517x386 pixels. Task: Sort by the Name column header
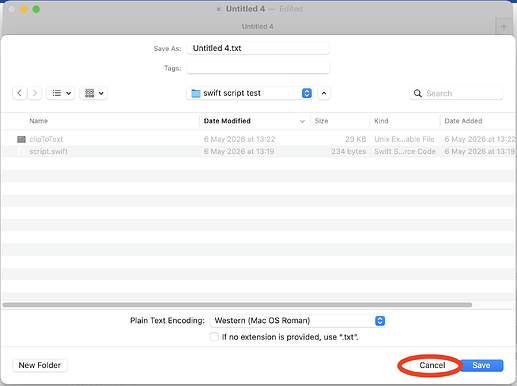click(39, 121)
